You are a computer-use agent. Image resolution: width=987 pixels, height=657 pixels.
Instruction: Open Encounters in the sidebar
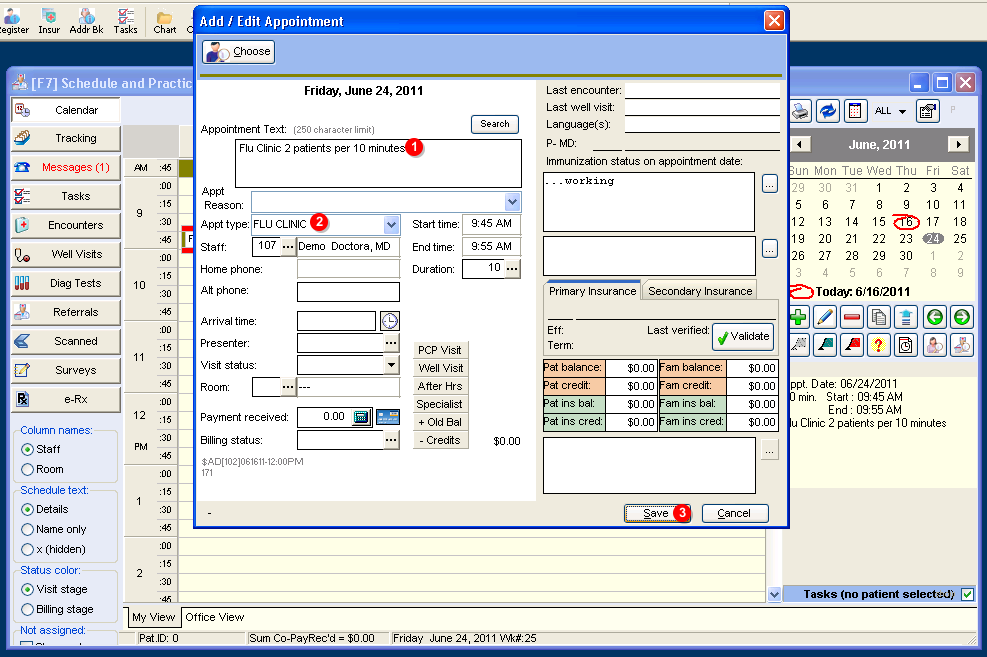[x=66, y=225]
